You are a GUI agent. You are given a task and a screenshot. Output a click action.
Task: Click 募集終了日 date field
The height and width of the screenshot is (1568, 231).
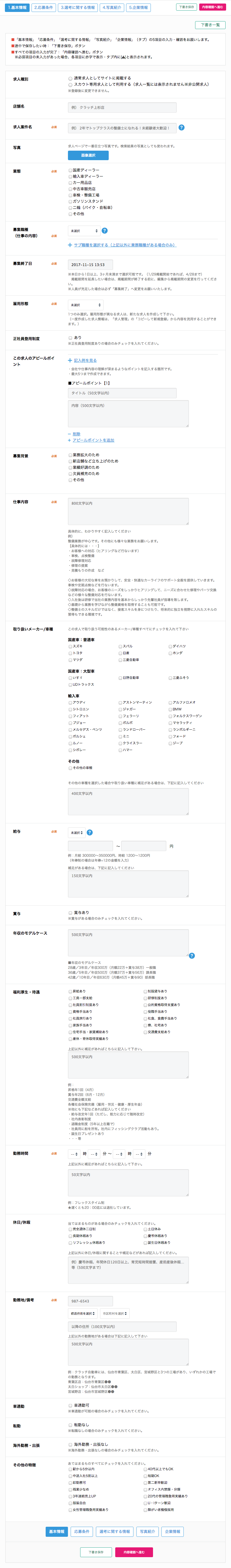[x=90, y=265]
